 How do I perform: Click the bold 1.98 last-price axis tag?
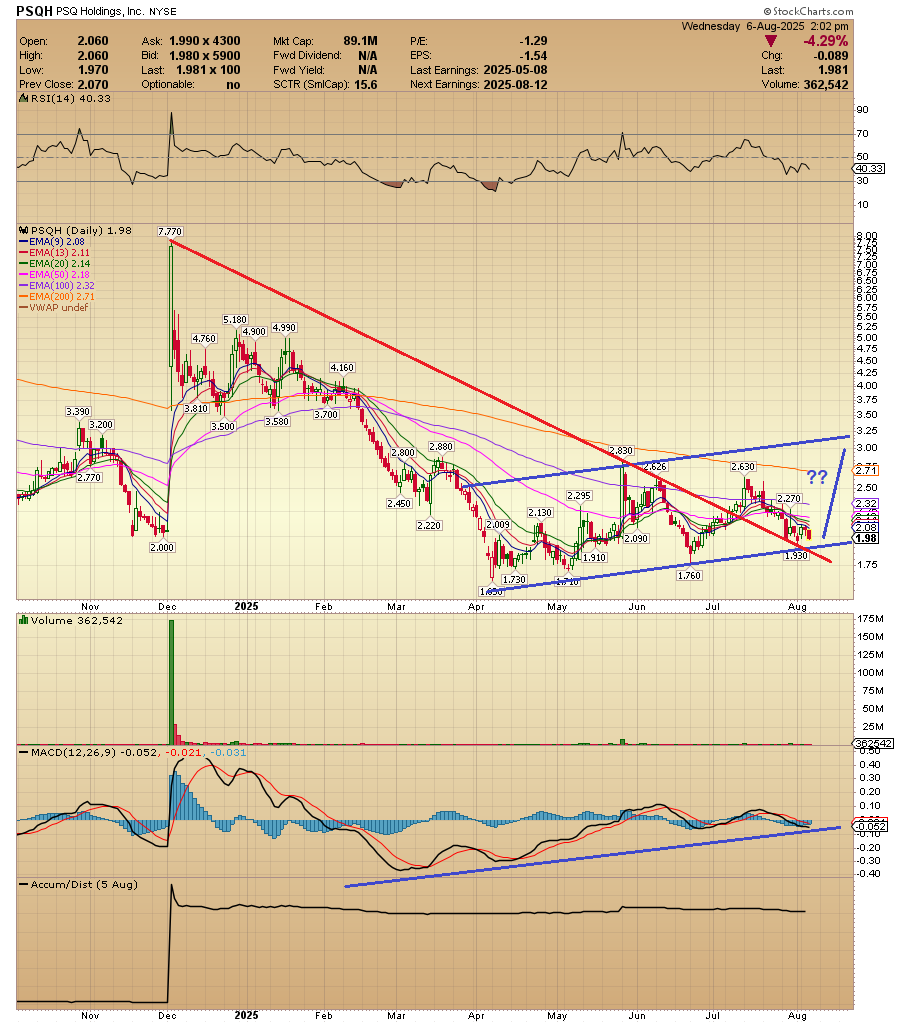866,538
